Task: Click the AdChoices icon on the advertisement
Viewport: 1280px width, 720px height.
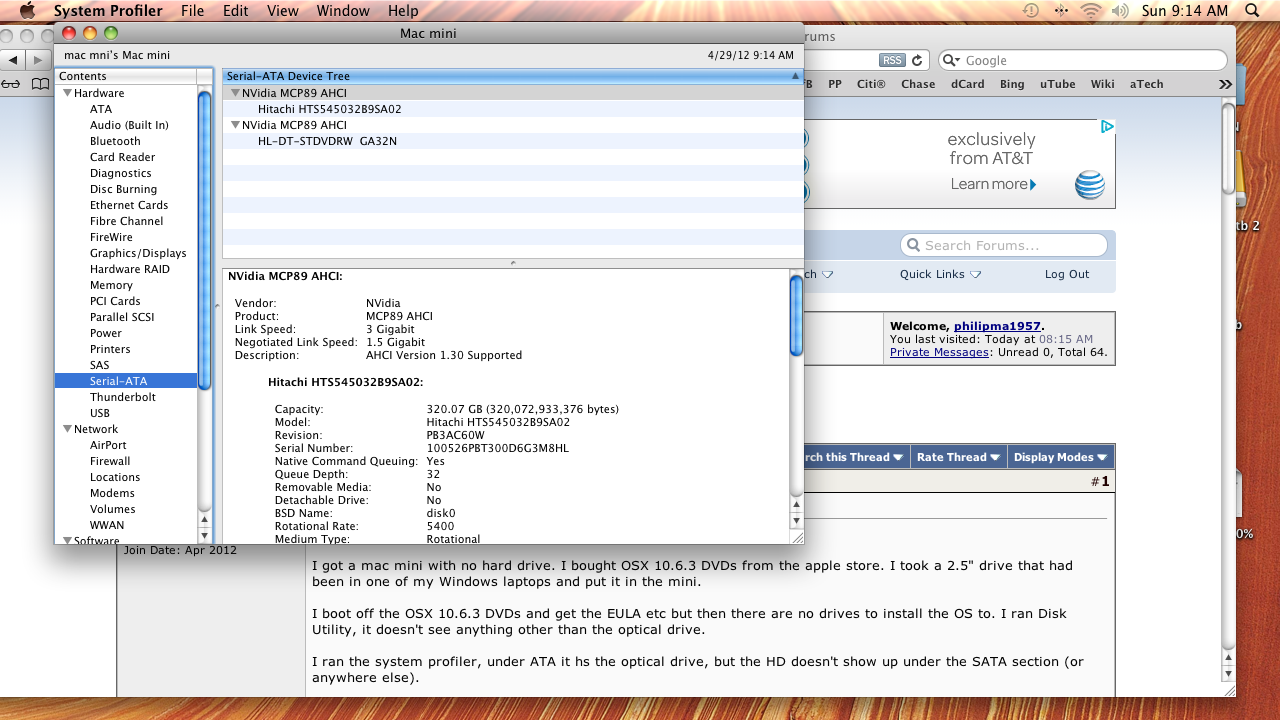Action: [1107, 127]
